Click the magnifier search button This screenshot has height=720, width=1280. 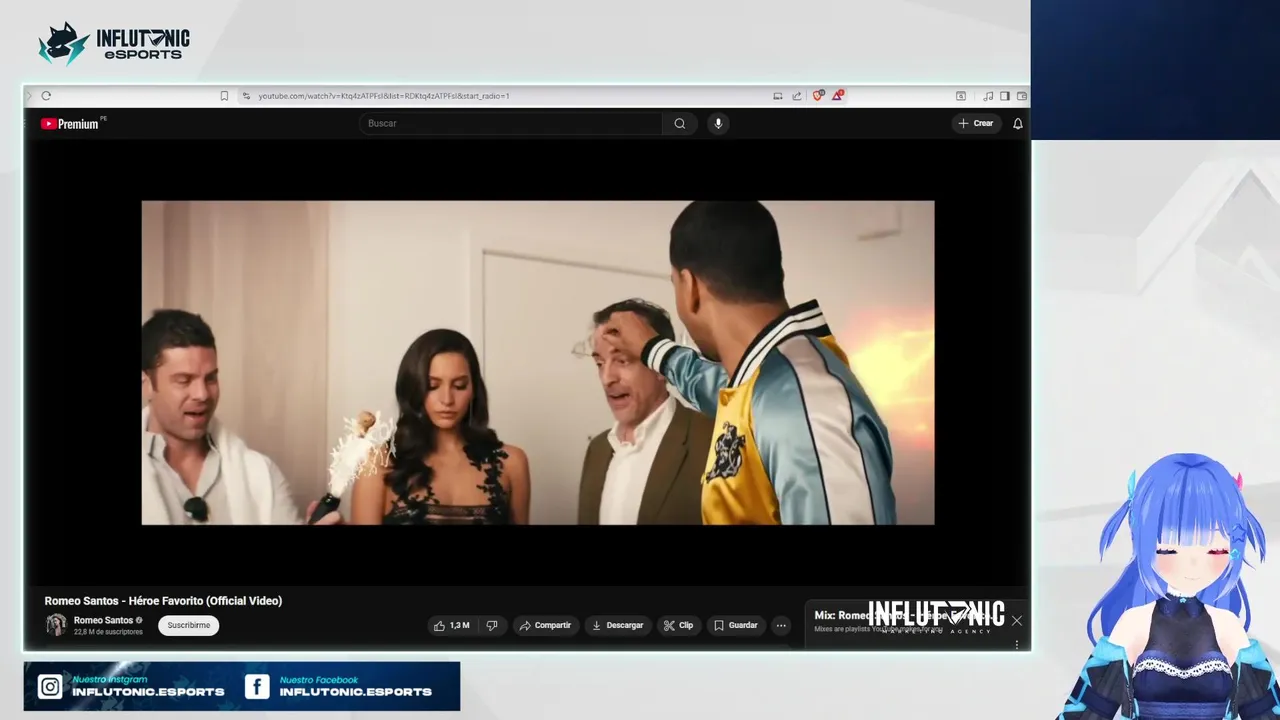click(680, 123)
